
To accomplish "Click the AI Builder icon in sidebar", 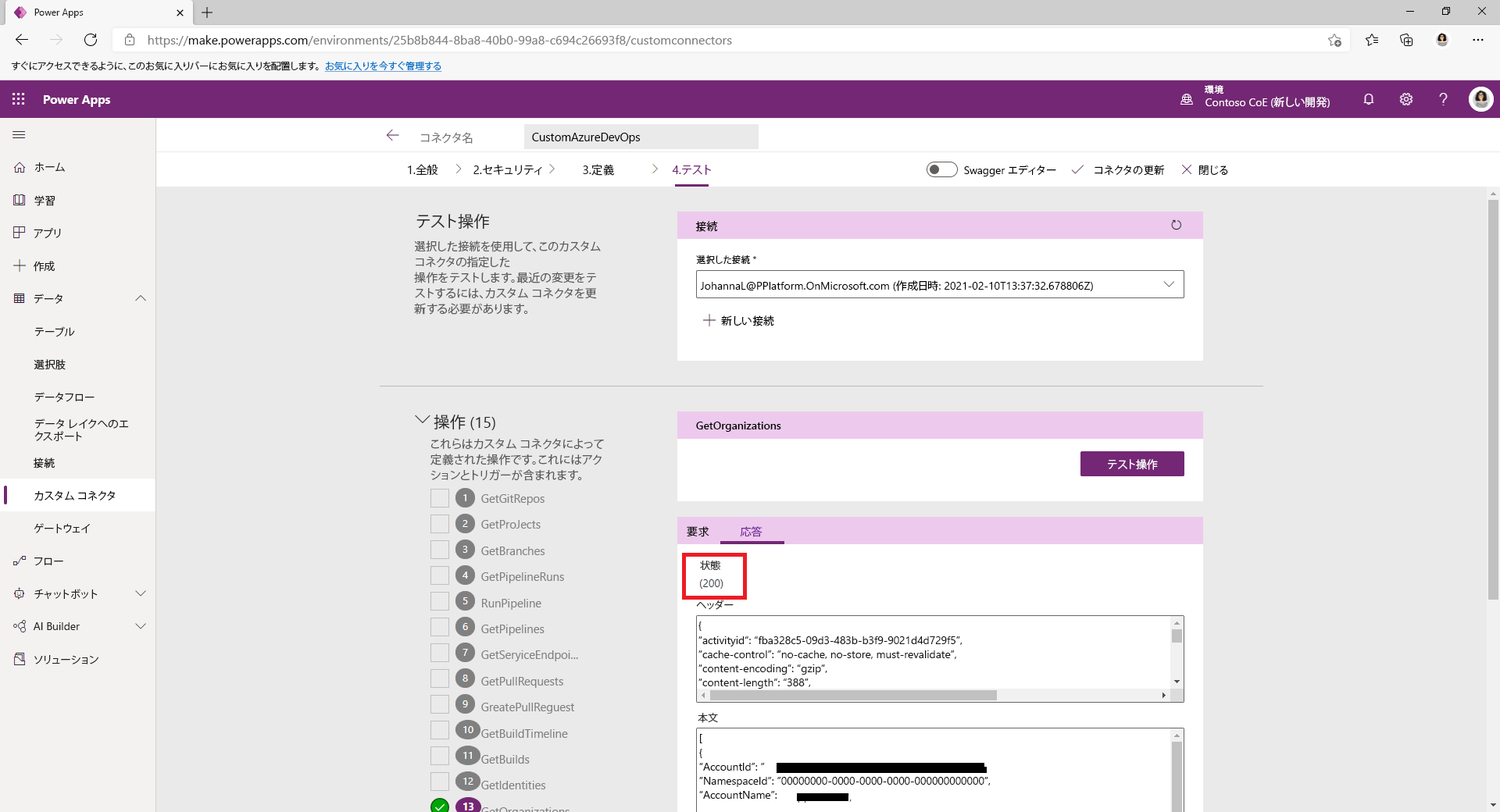I will coord(20,626).
